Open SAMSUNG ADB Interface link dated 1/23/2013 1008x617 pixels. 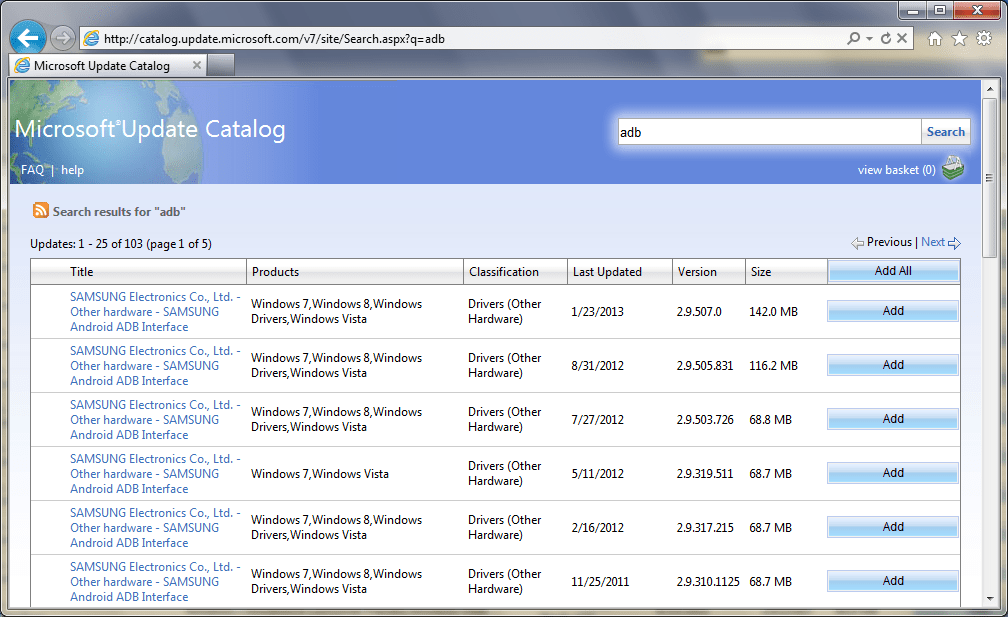(x=155, y=312)
